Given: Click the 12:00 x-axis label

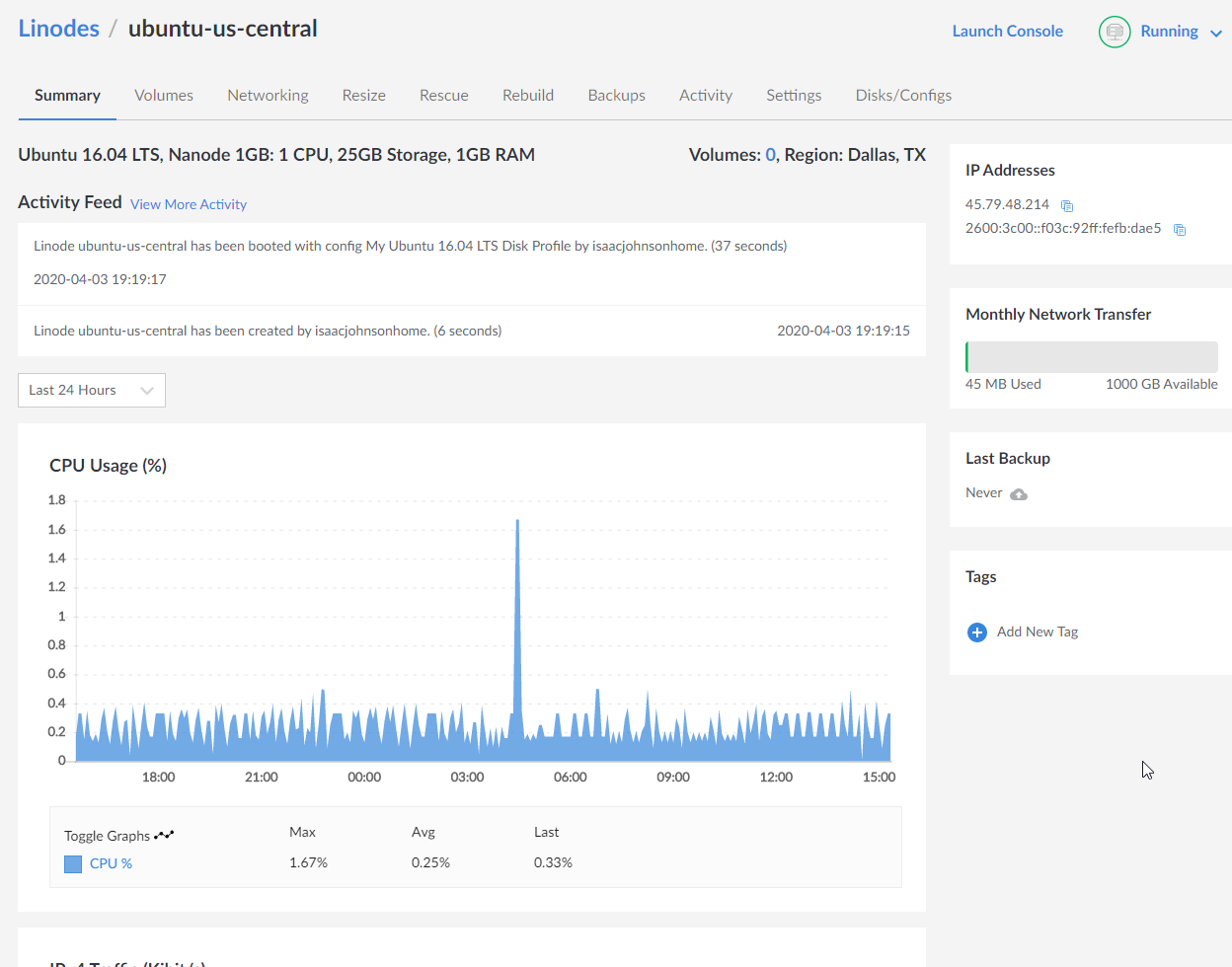Looking at the screenshot, I should 776,778.
